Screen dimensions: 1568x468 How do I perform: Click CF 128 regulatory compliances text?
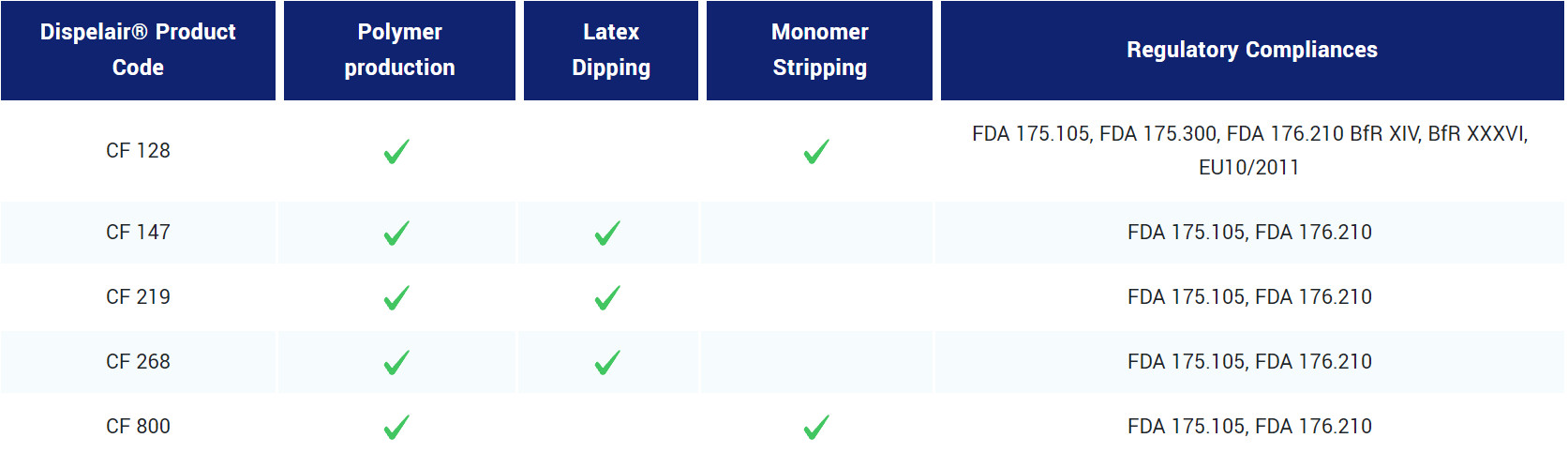(x=1249, y=151)
